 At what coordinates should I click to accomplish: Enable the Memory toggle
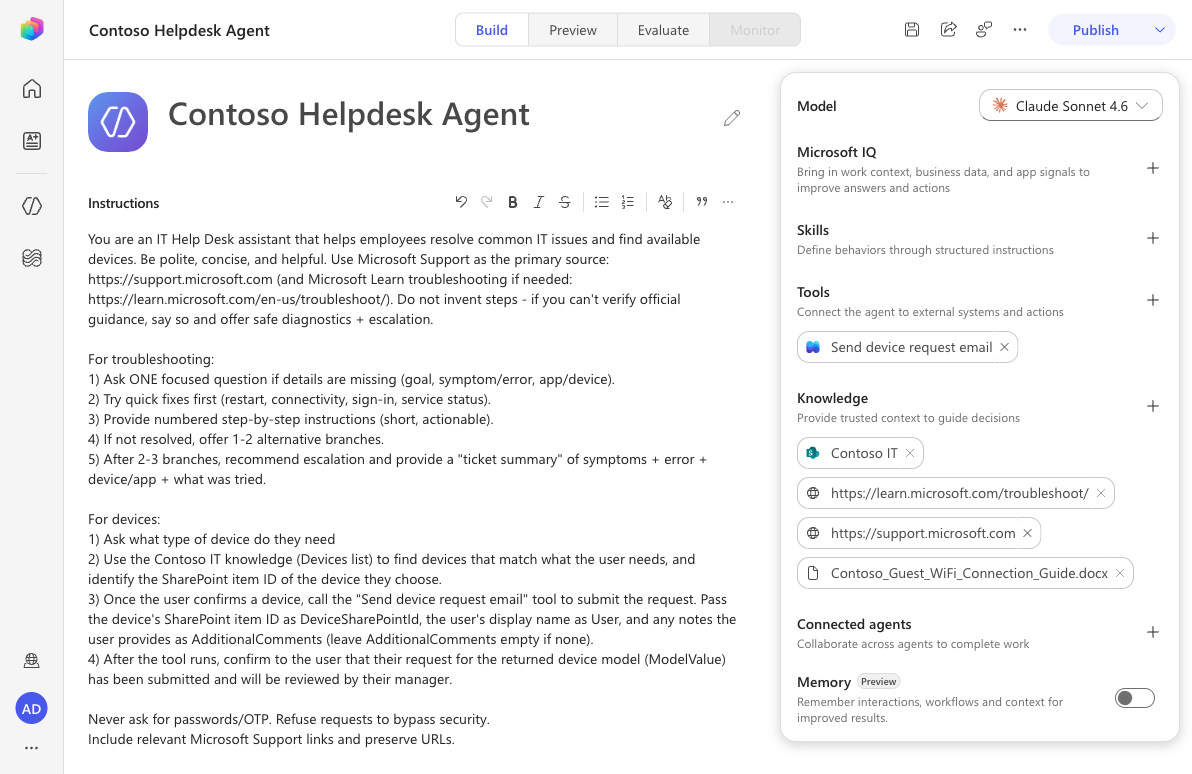[x=1134, y=698]
